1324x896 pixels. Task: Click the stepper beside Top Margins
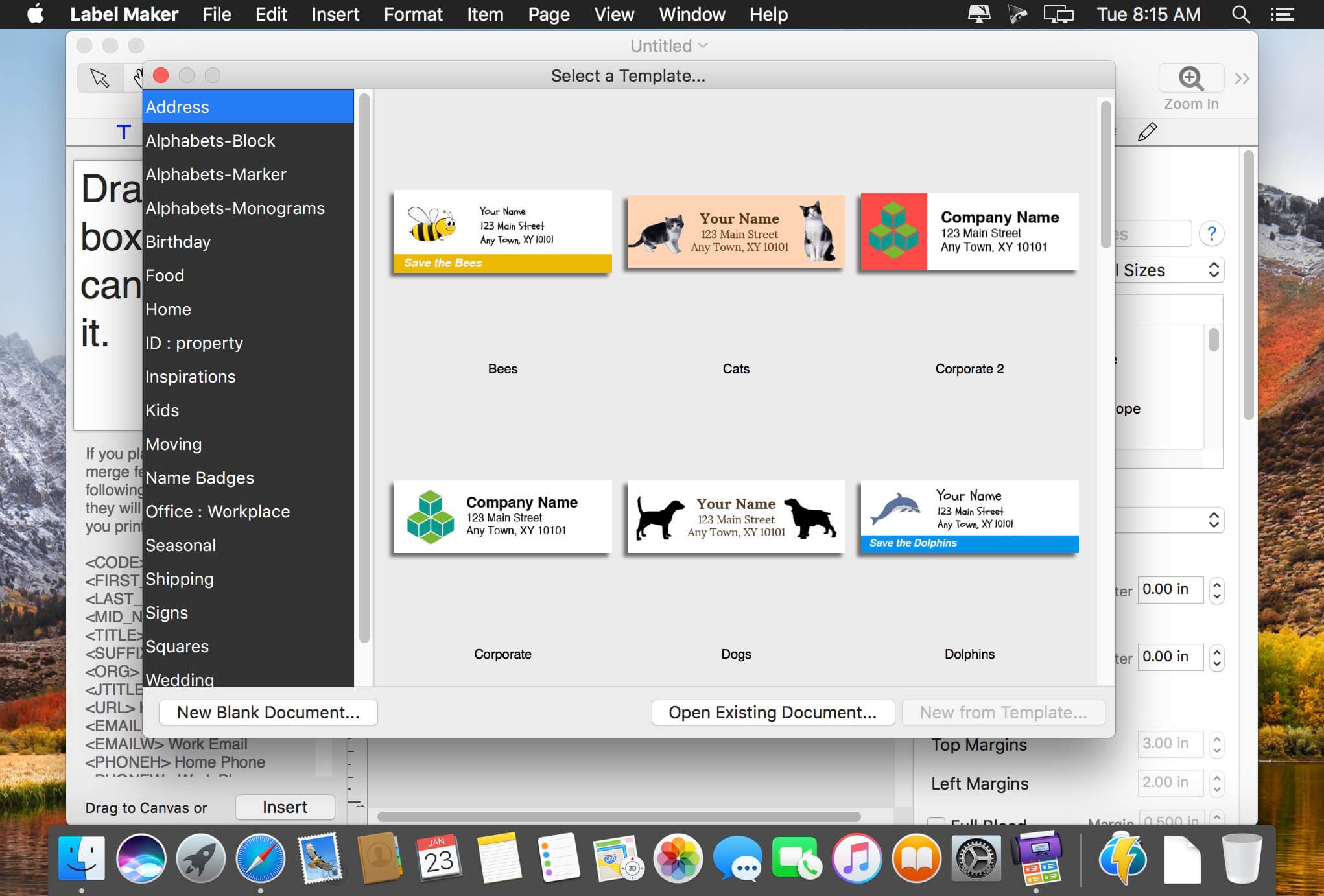(x=1217, y=744)
